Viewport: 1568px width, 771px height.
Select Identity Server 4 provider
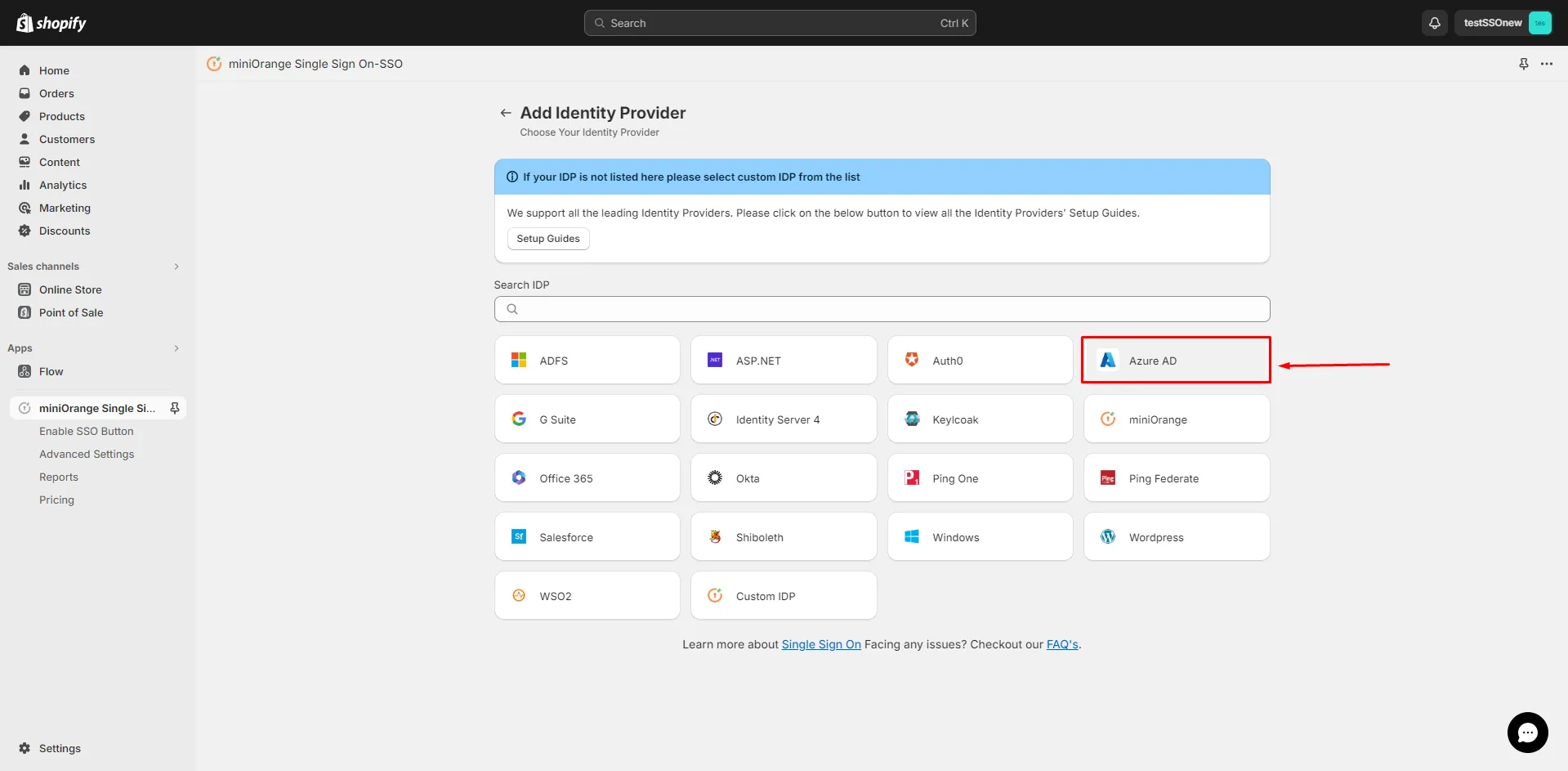[784, 419]
